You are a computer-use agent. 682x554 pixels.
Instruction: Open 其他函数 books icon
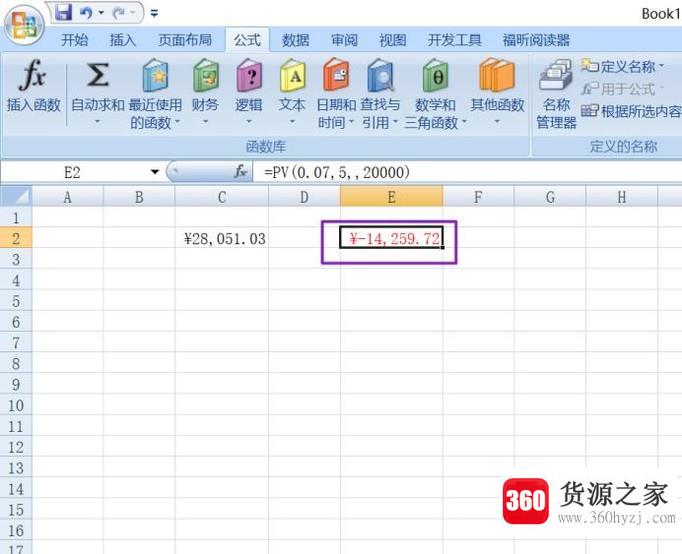click(497, 75)
